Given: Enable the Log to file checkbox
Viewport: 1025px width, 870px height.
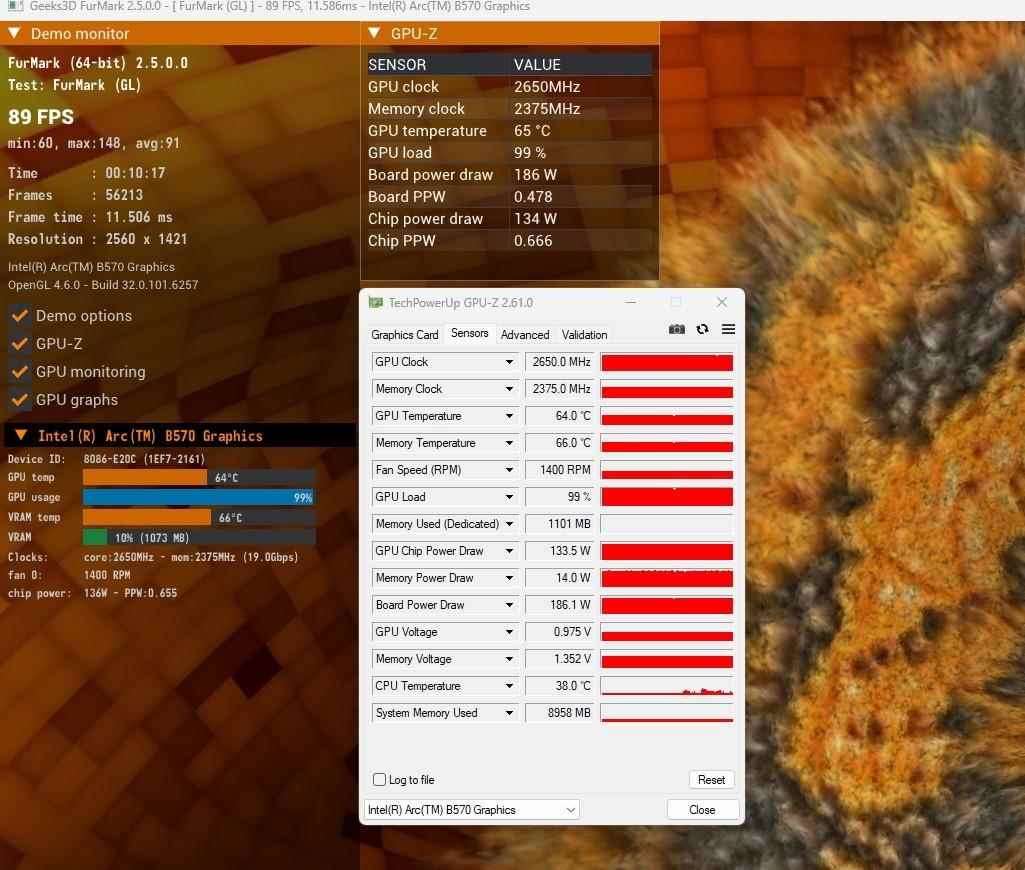Looking at the screenshot, I should 379,779.
